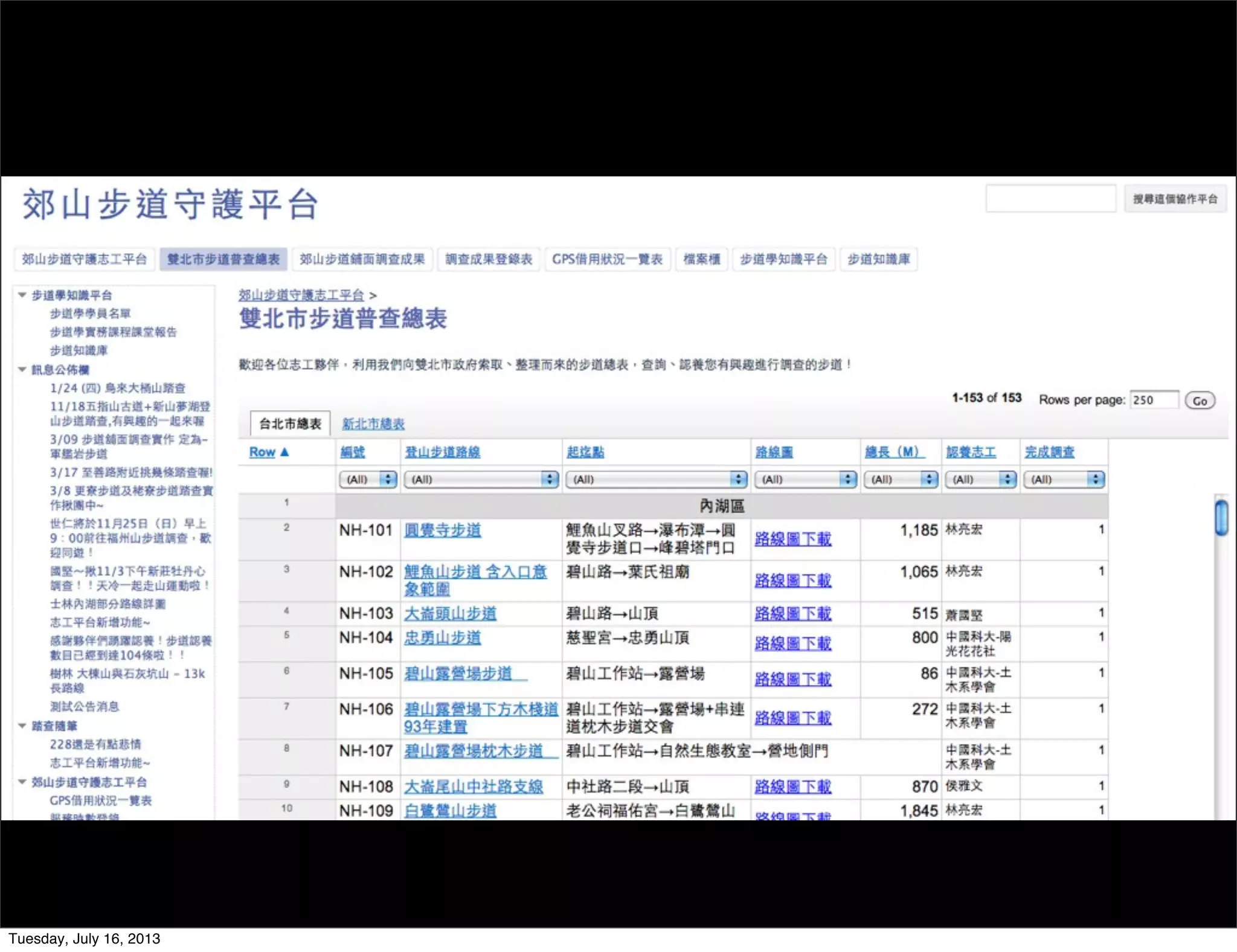Open the 檔案櫃 navigation tab

click(701, 259)
